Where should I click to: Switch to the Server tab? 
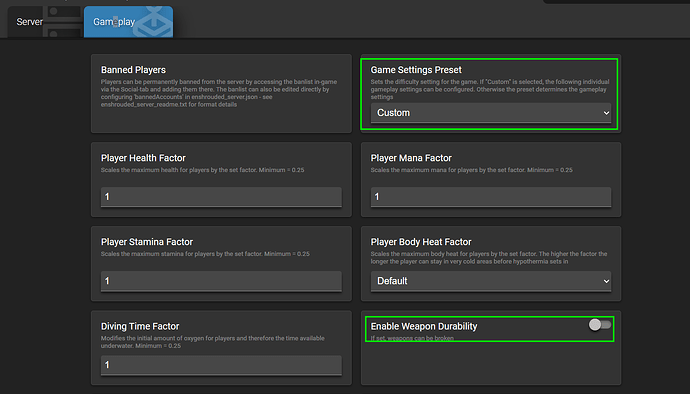(45, 22)
